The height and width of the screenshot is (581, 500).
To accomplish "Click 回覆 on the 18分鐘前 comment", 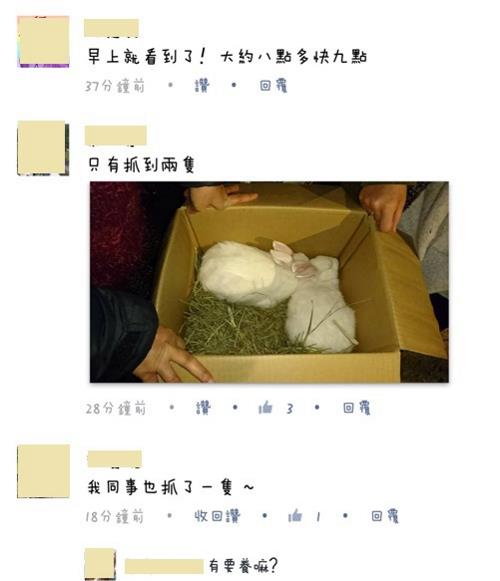I will pyautogui.click(x=385, y=516).
